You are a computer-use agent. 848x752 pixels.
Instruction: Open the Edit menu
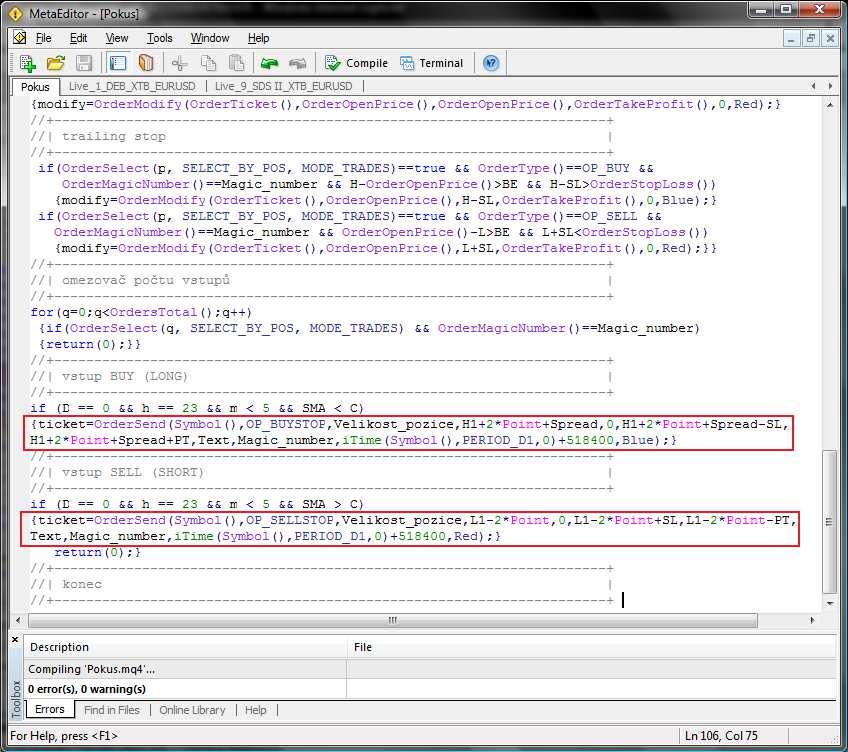(x=78, y=38)
